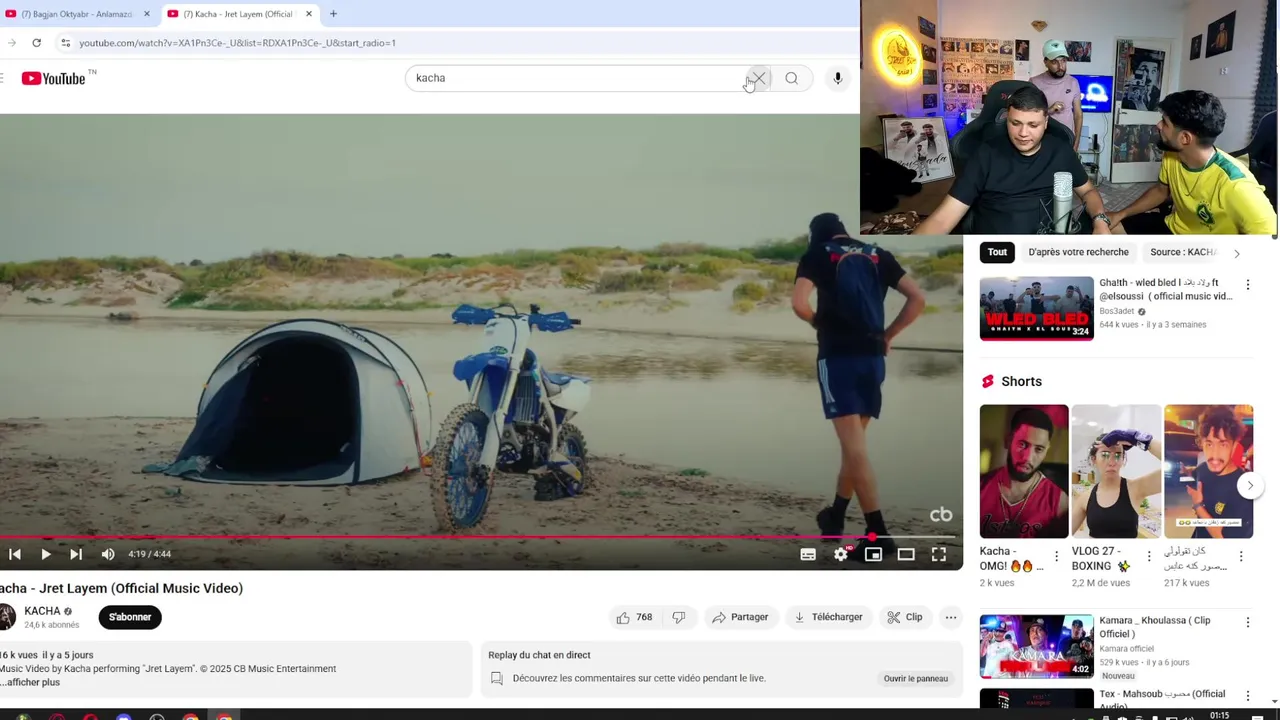Open the Kamara _ Khoulassa title link
Viewport: 1280px width, 720px height.
coord(1155,627)
